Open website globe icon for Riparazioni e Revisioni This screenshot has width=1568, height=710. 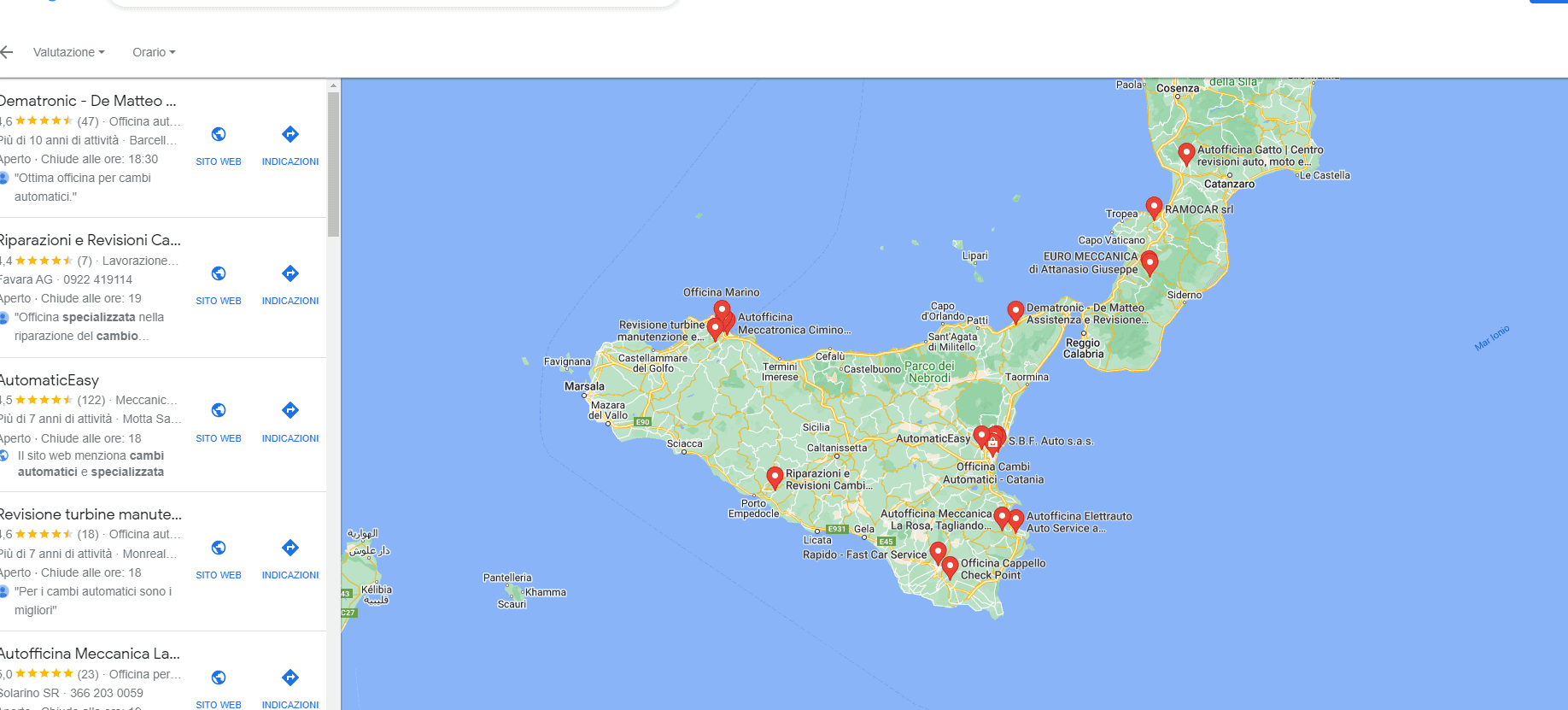[x=219, y=273]
